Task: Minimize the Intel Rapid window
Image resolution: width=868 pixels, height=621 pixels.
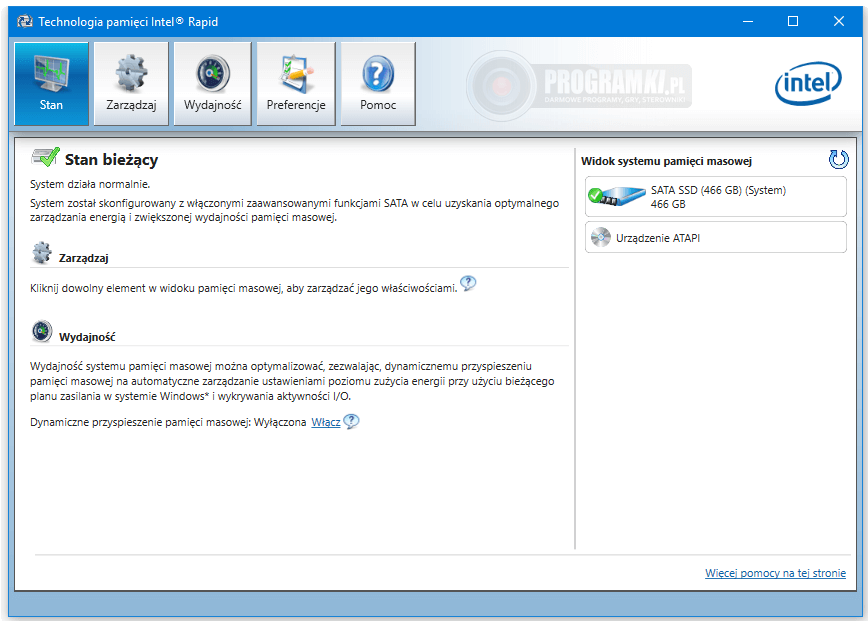Action: tap(748, 22)
